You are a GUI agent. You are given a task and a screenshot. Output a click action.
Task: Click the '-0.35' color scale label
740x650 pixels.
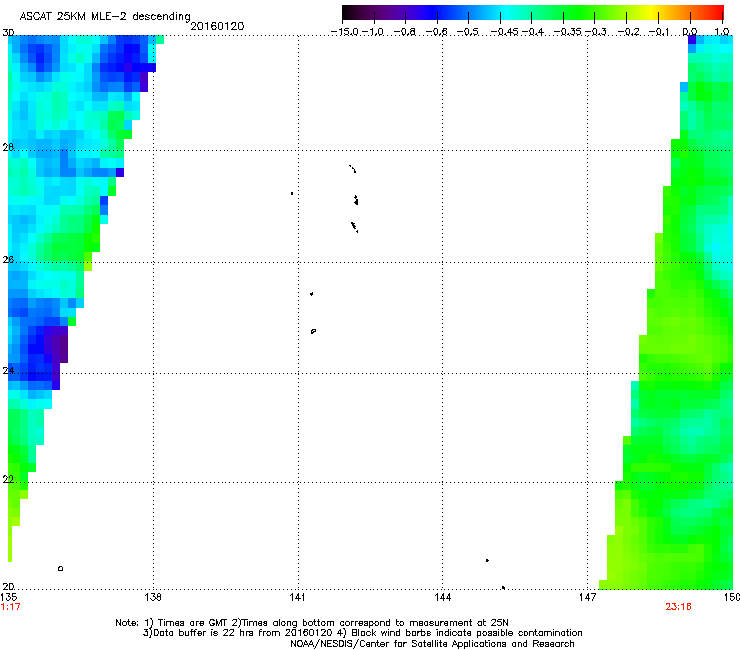[x=568, y=32]
